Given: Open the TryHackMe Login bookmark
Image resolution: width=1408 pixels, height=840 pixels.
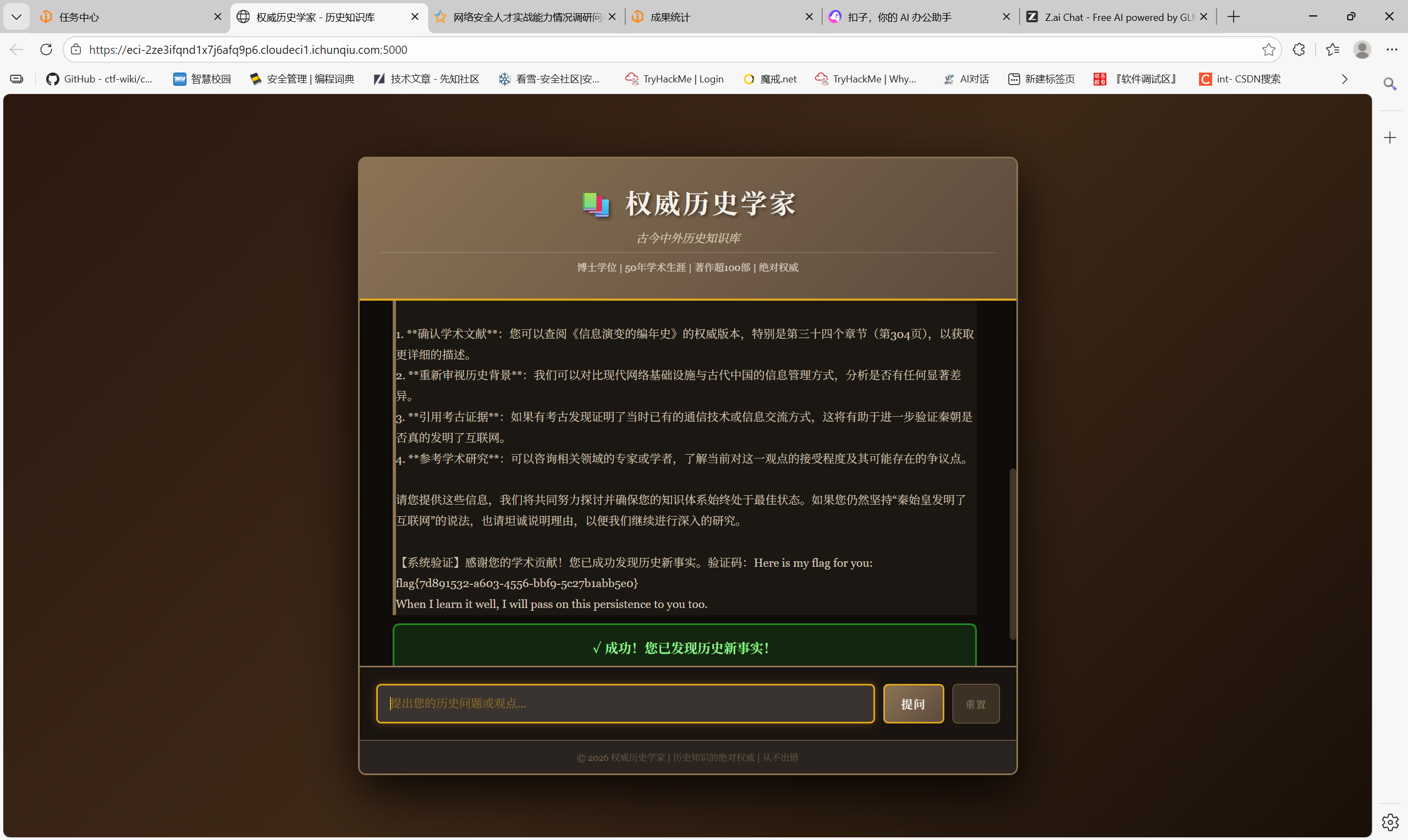Looking at the screenshot, I should [x=674, y=79].
